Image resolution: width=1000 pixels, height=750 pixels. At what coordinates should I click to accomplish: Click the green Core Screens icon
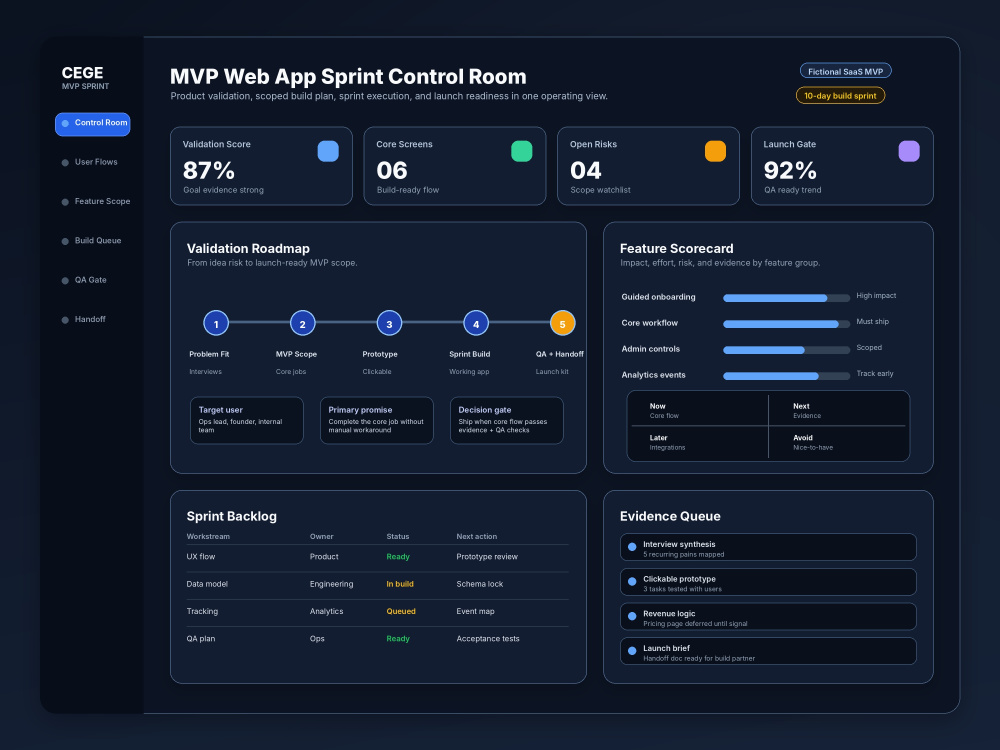pyautogui.click(x=522, y=151)
